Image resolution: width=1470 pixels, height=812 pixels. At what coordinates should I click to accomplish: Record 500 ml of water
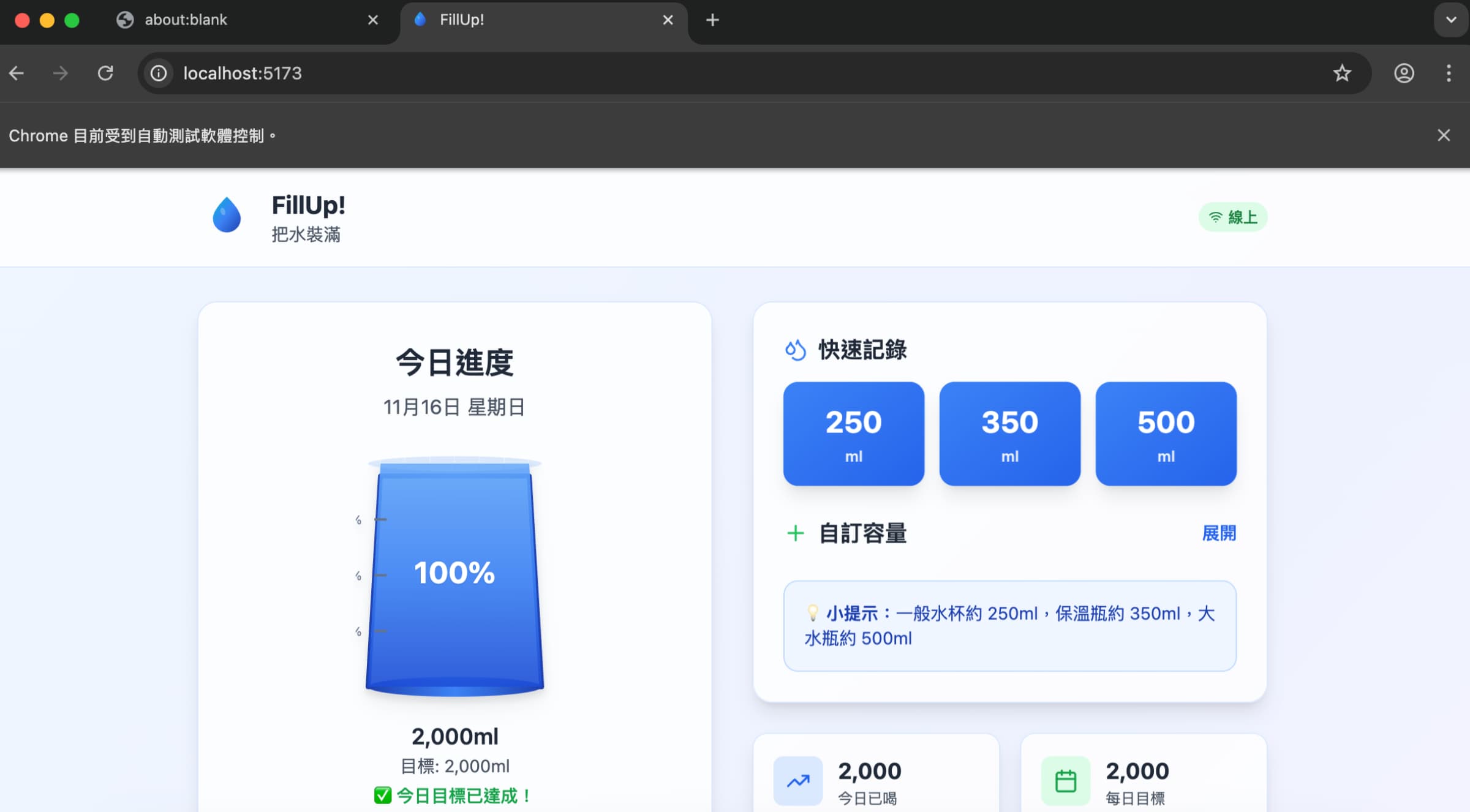[x=1166, y=434]
